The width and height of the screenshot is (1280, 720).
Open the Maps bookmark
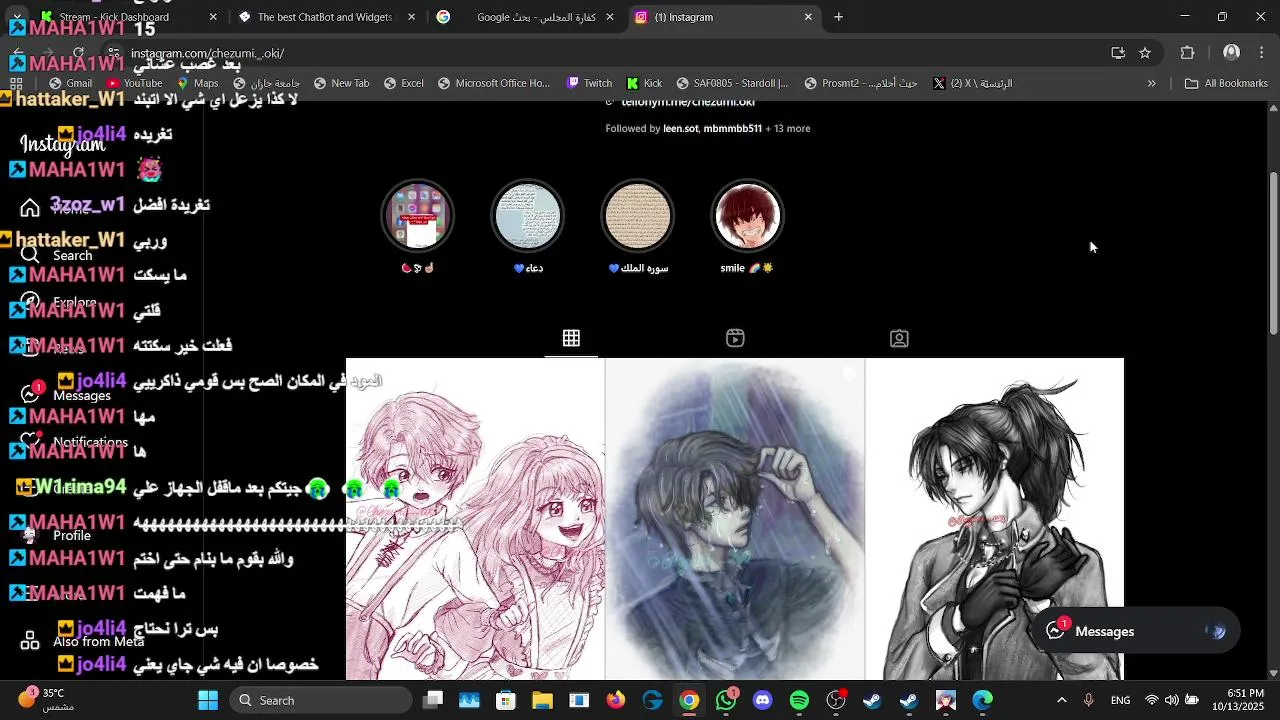click(196, 83)
